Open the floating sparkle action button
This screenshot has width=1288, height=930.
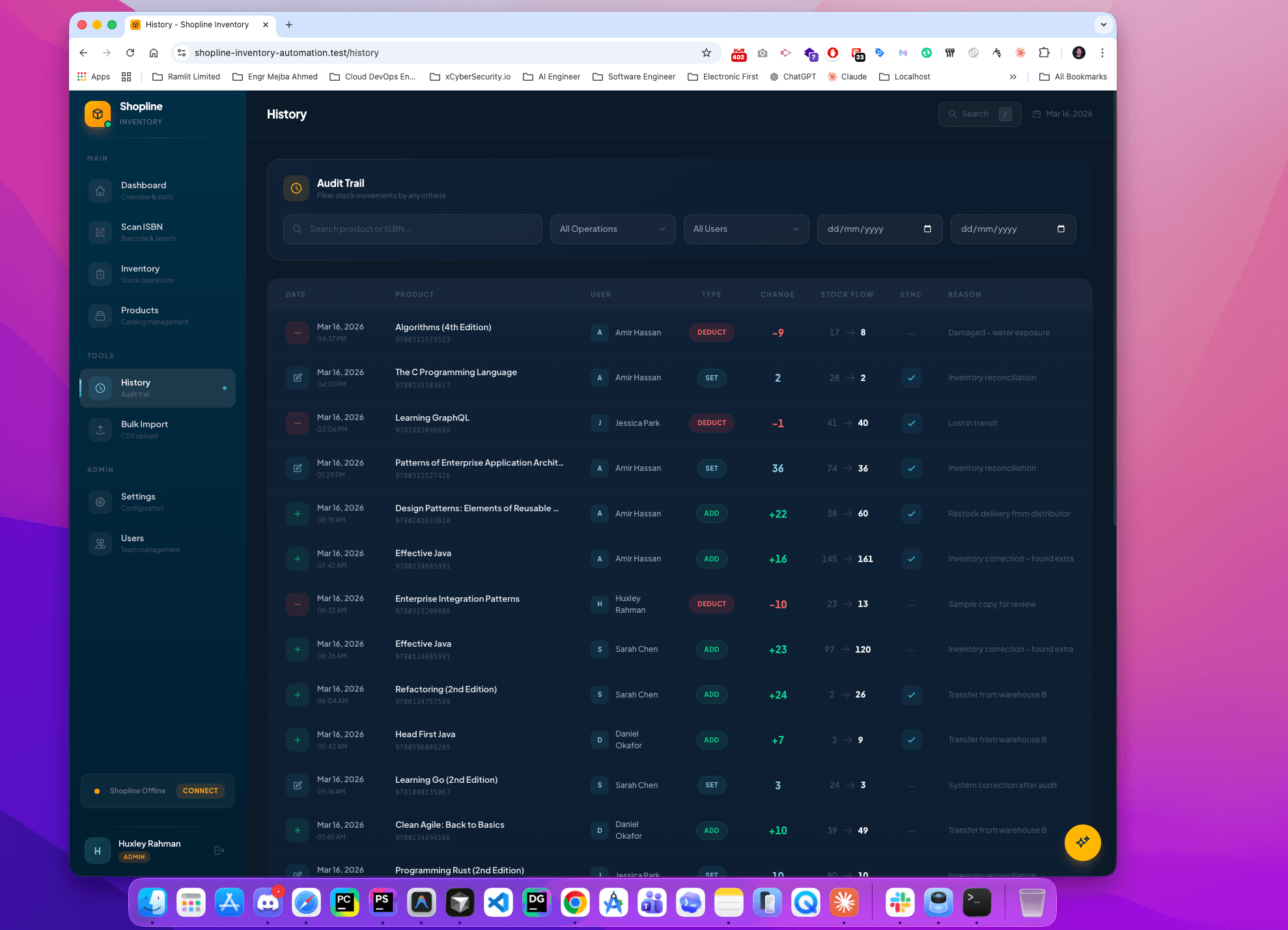coord(1082,843)
